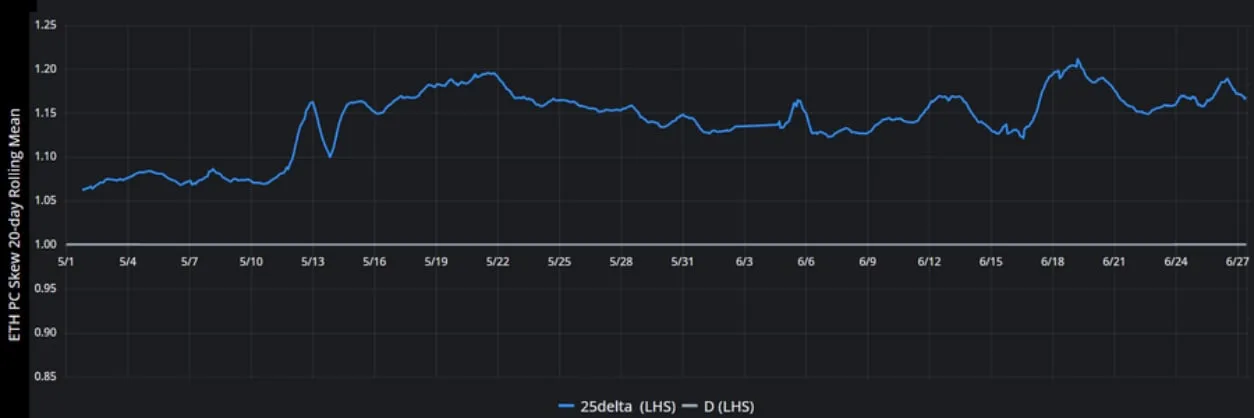Click the 1.15 y-axis value
Image resolution: width=1254 pixels, height=418 pixels.
[x=45, y=113]
